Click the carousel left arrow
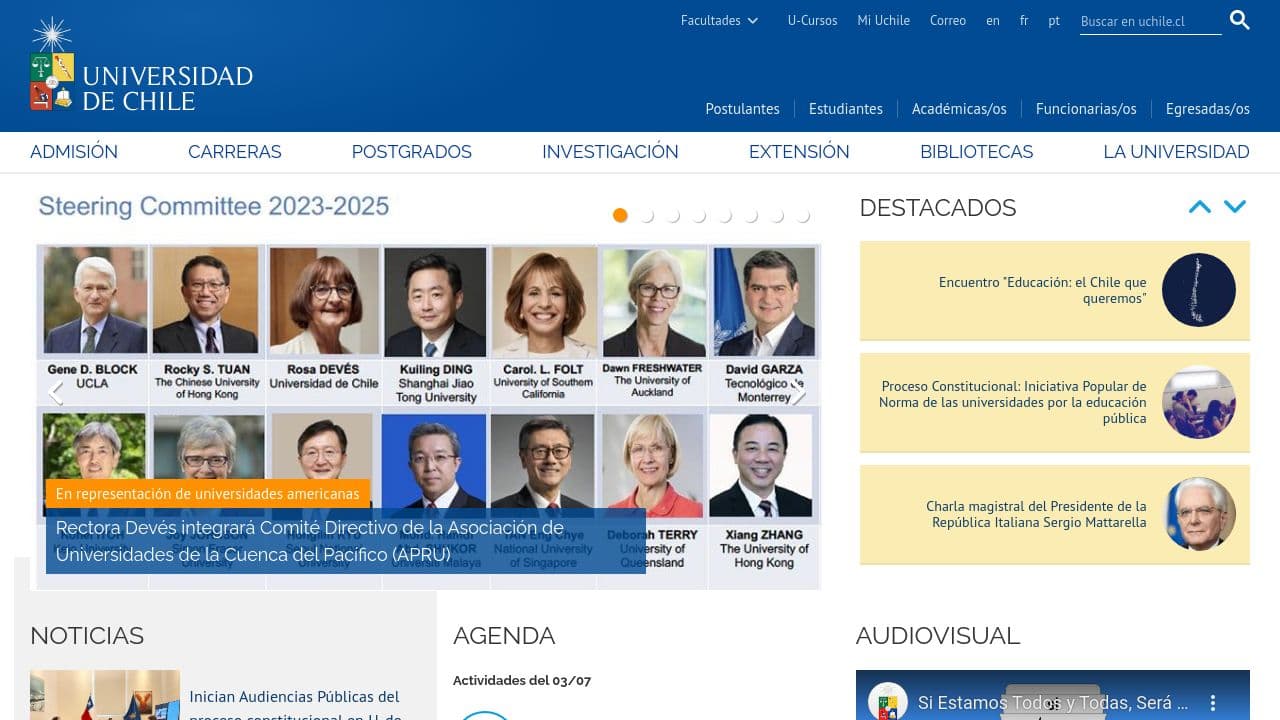This screenshot has height=720, width=1280. [56, 393]
